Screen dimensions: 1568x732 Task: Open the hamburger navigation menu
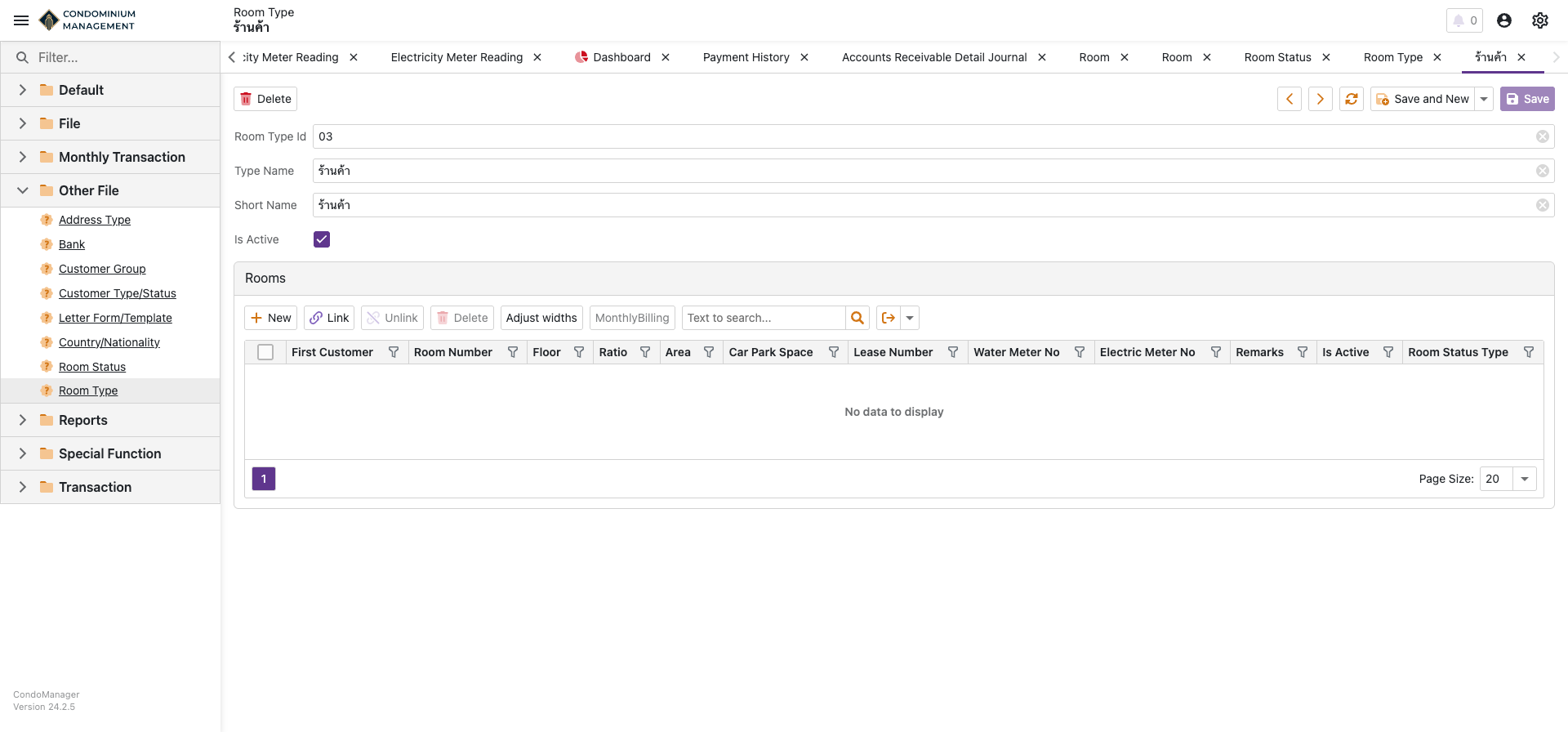(21, 20)
